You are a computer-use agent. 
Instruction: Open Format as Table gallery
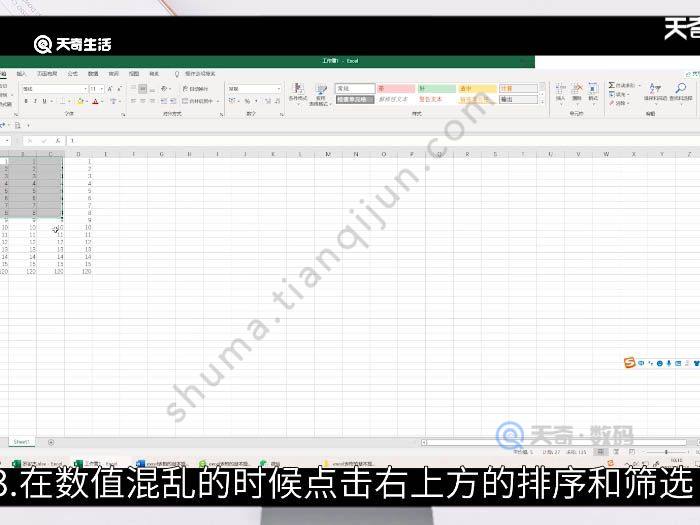coord(321,94)
